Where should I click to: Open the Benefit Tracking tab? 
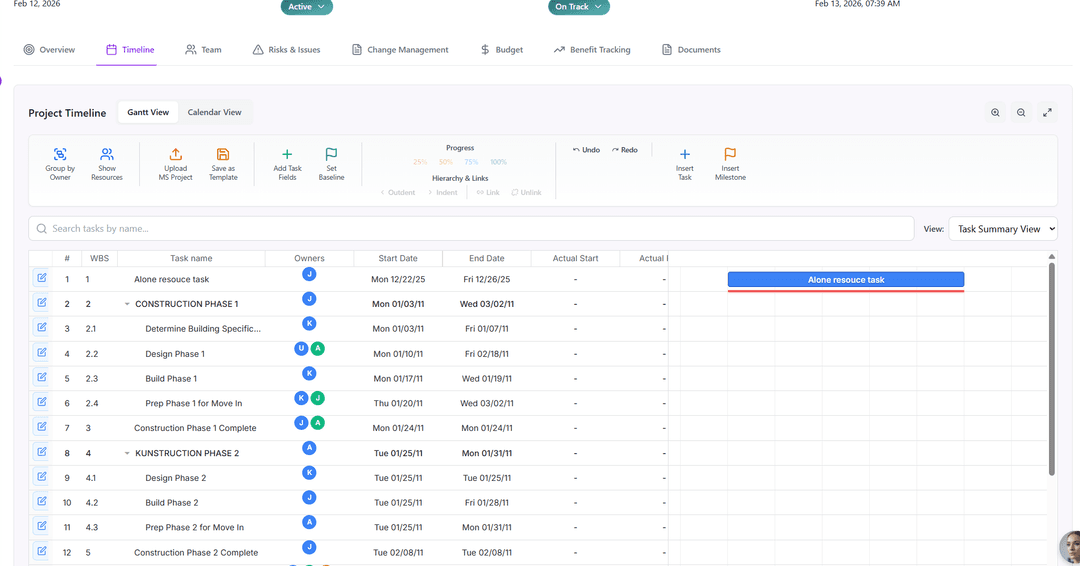click(592, 50)
